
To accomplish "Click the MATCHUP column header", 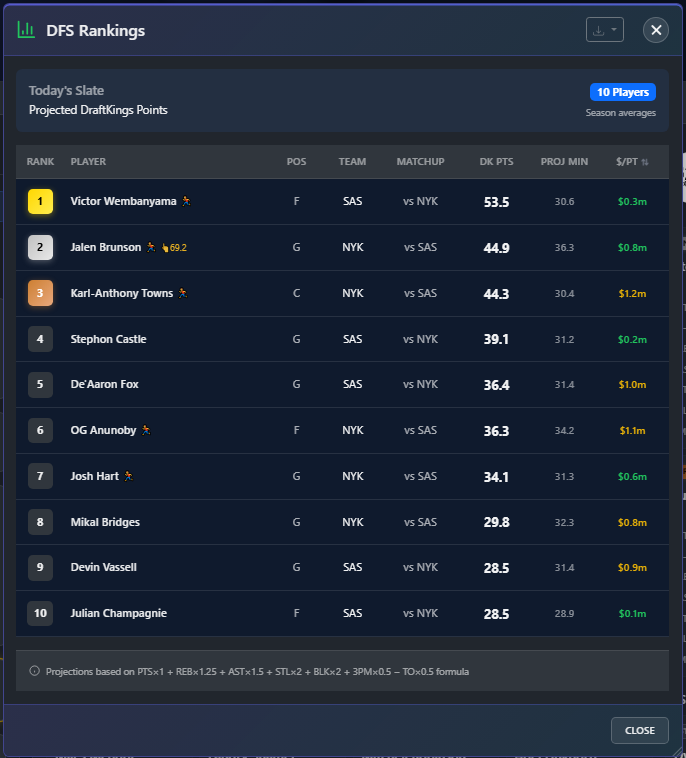I will 420,161.
